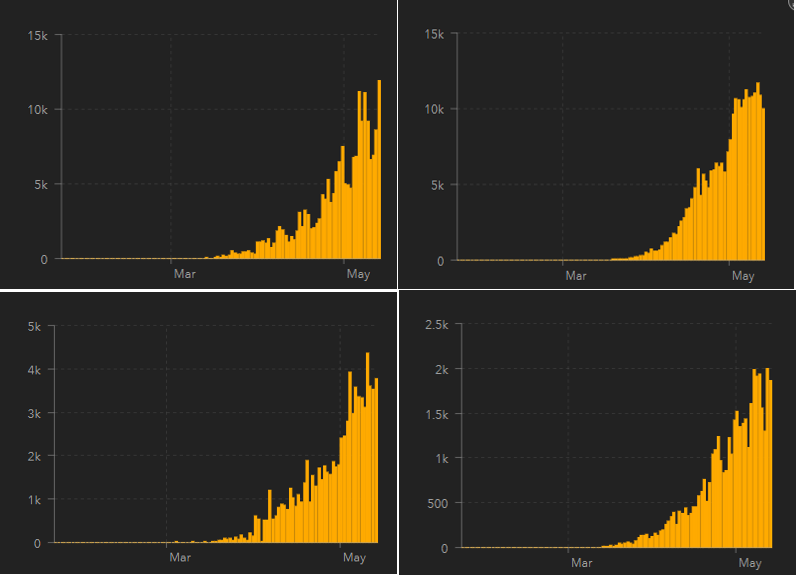Select the Mar label in the top-left chart

pyautogui.click(x=184, y=273)
